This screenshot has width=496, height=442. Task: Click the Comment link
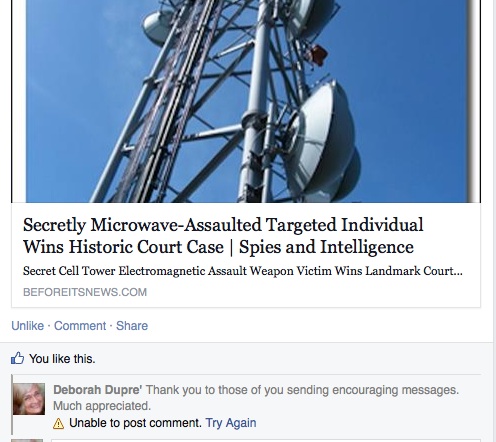pyautogui.click(x=80, y=326)
